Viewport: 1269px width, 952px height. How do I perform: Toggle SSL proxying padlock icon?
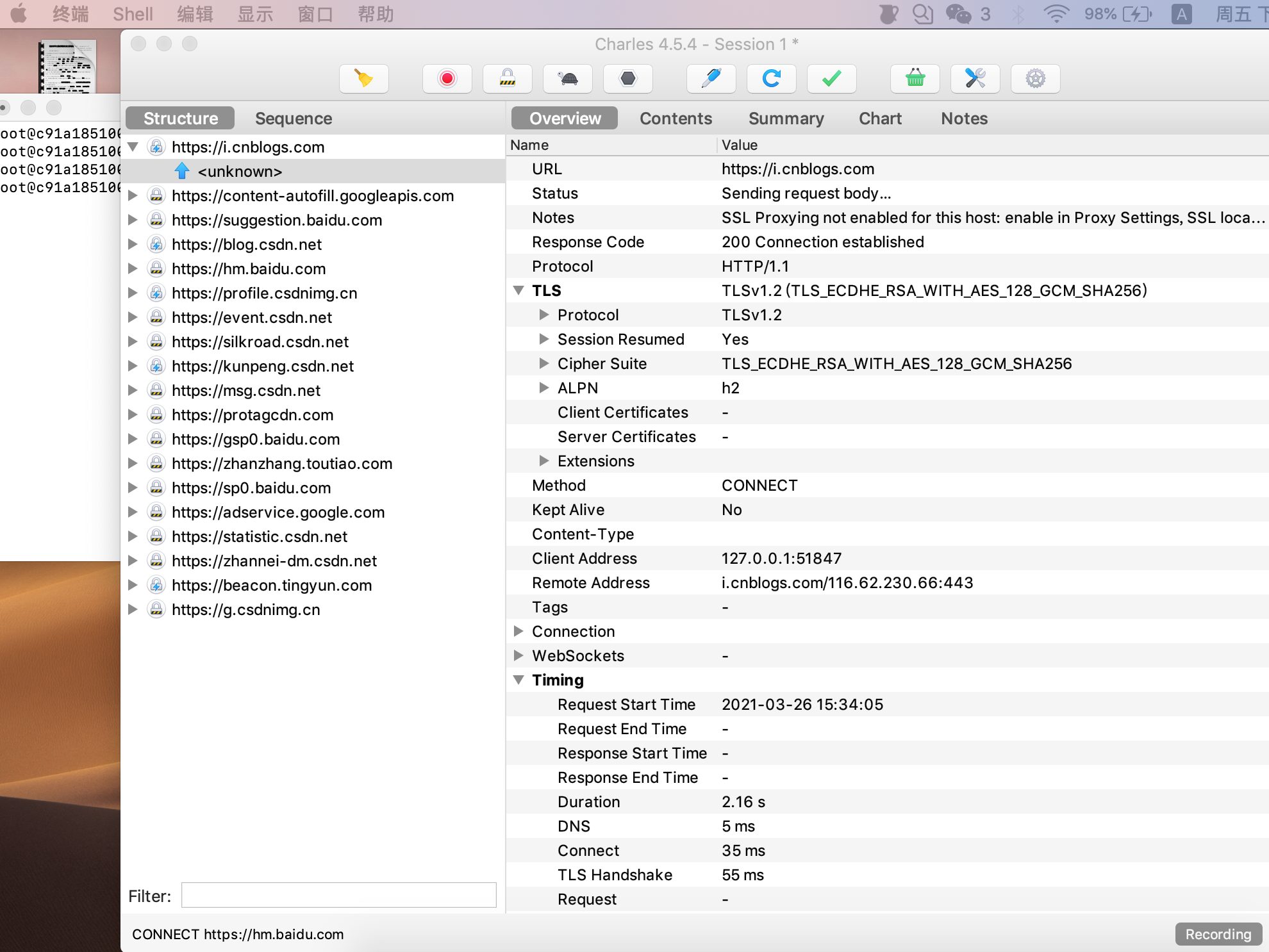tap(507, 79)
